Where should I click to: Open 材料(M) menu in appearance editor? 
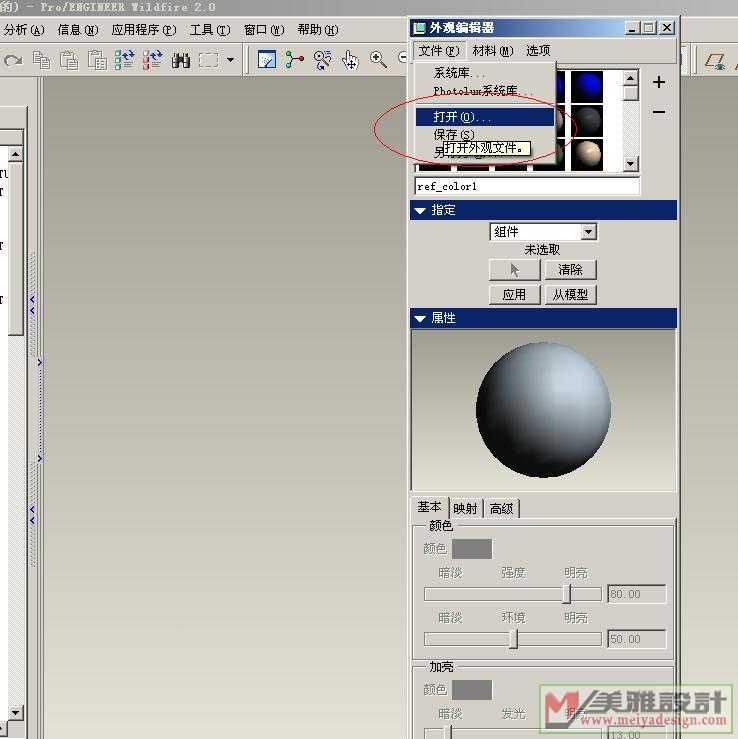point(492,50)
